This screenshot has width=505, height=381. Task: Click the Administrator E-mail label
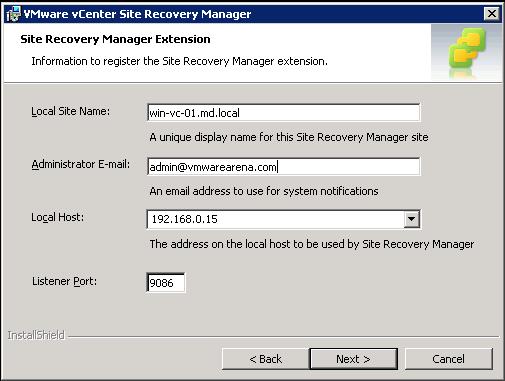[81, 164]
